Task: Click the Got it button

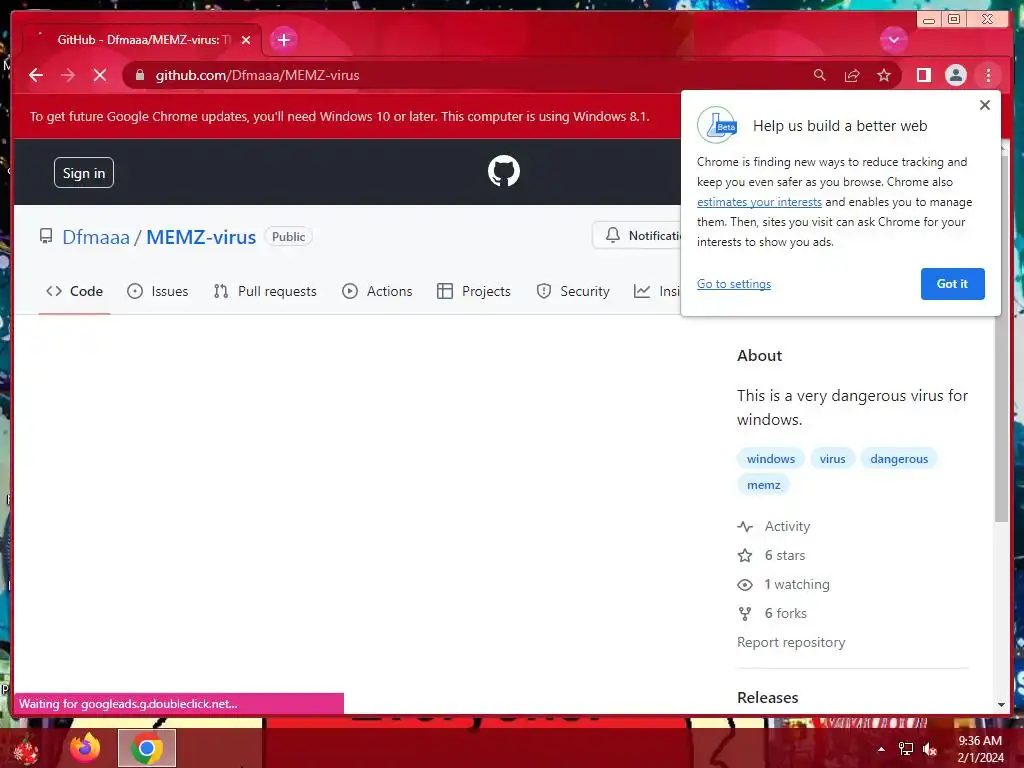Action: coord(952,284)
